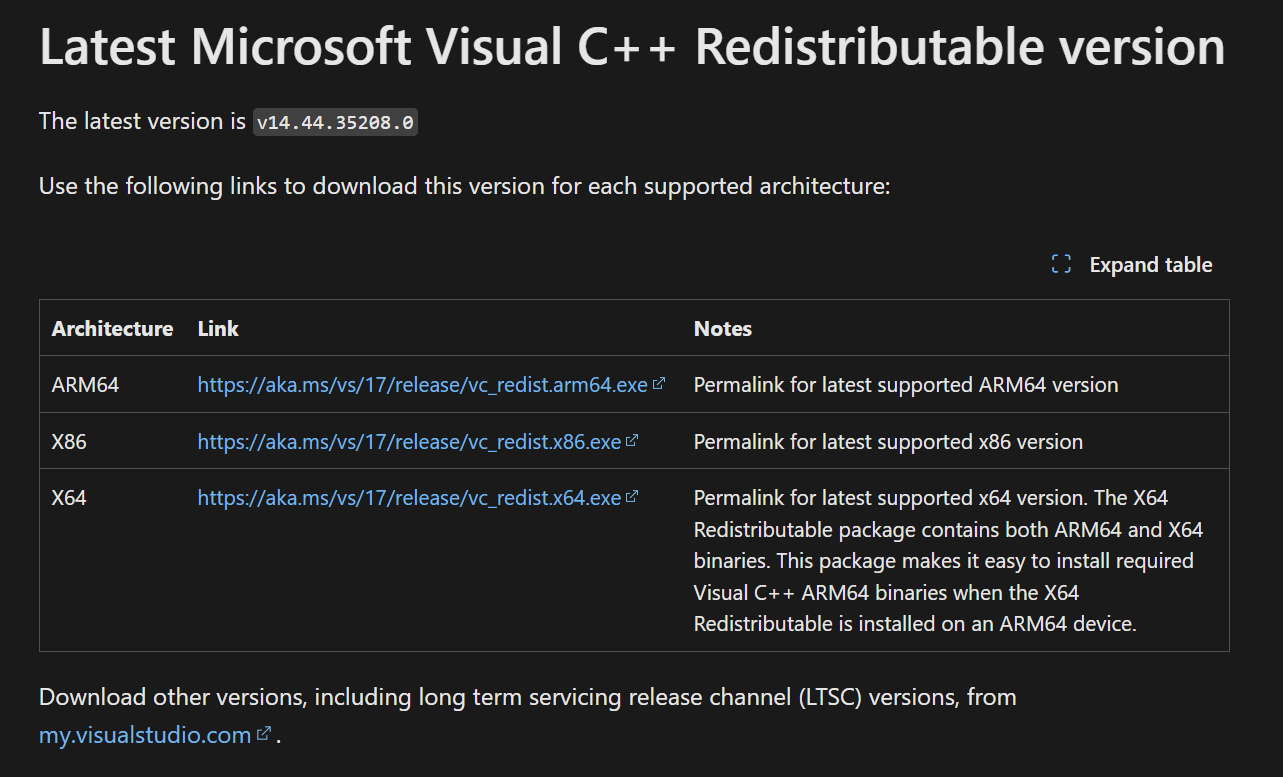Click the Expand table brackets icon
Screen dimensions: 1283x777
1061,265
